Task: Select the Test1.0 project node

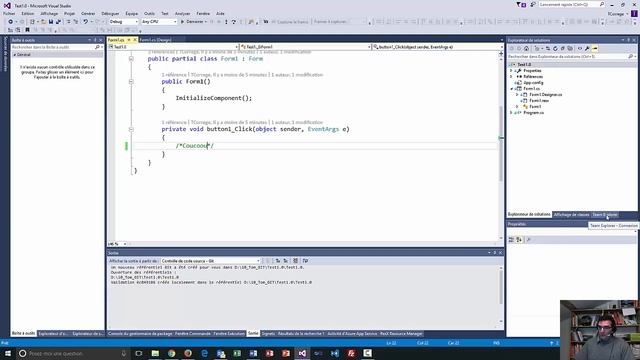Action: 524,65
